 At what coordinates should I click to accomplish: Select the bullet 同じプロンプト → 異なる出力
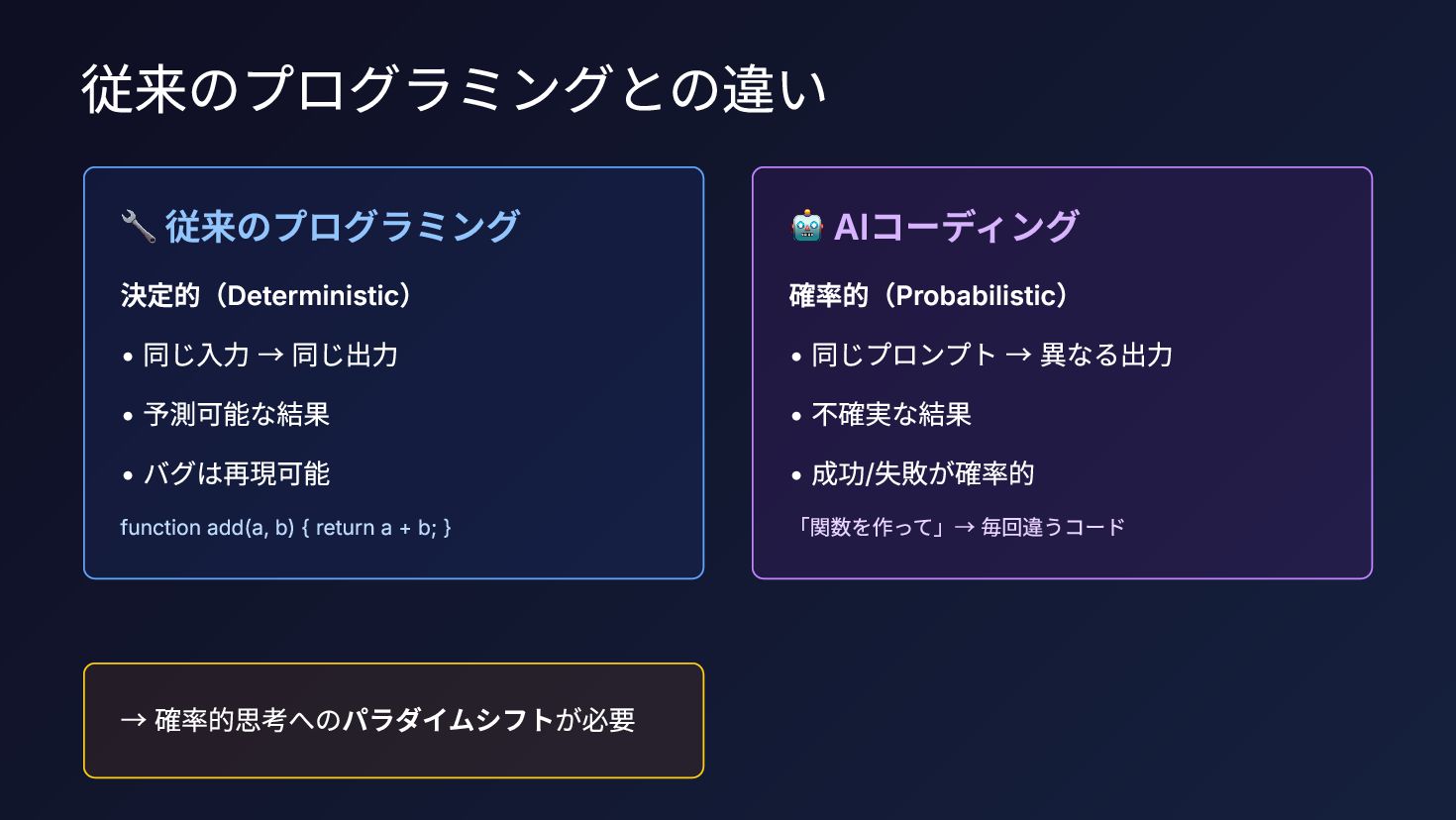991,355
